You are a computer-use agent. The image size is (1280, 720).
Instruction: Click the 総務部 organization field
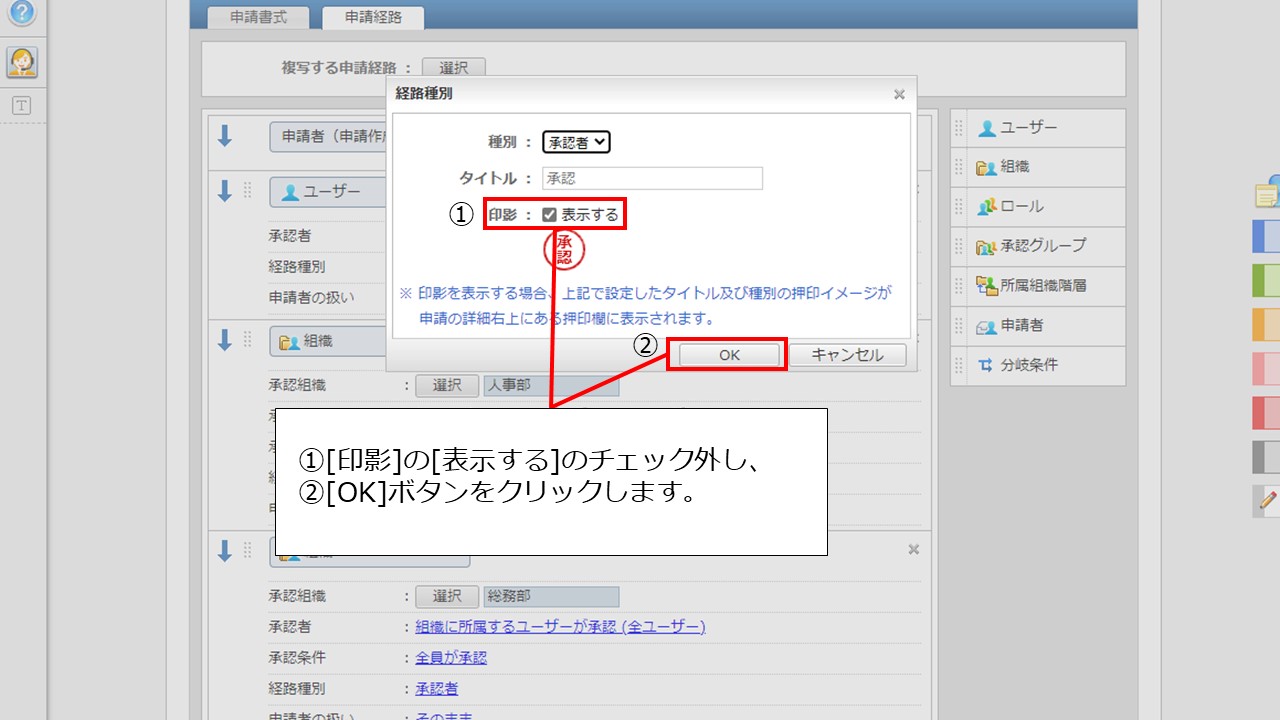(x=551, y=596)
